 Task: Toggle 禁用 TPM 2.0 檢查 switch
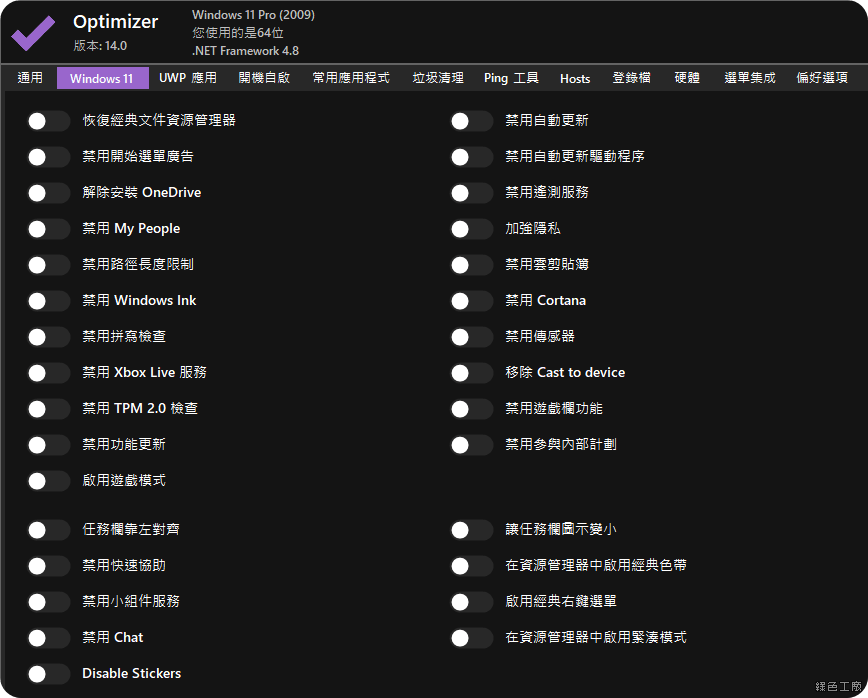(48, 409)
